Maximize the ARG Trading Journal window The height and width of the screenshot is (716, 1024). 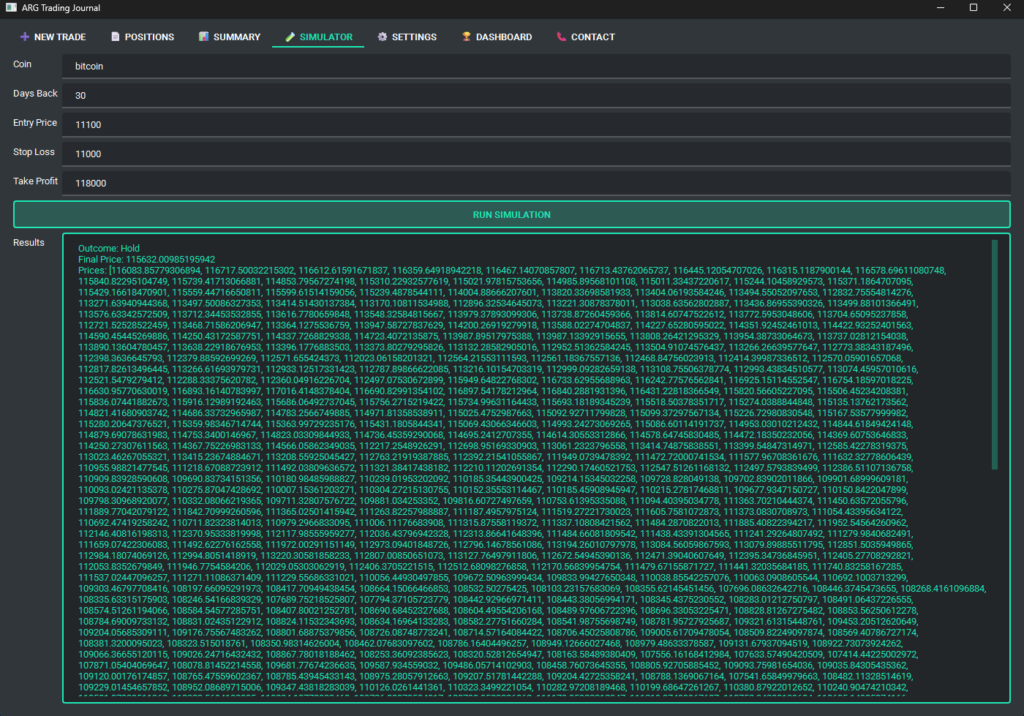pyautogui.click(x=973, y=8)
